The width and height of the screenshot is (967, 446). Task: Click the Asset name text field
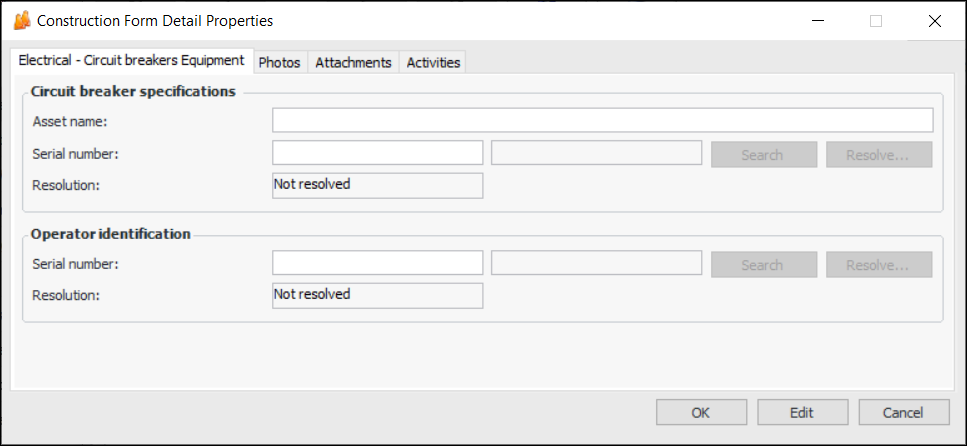click(602, 121)
